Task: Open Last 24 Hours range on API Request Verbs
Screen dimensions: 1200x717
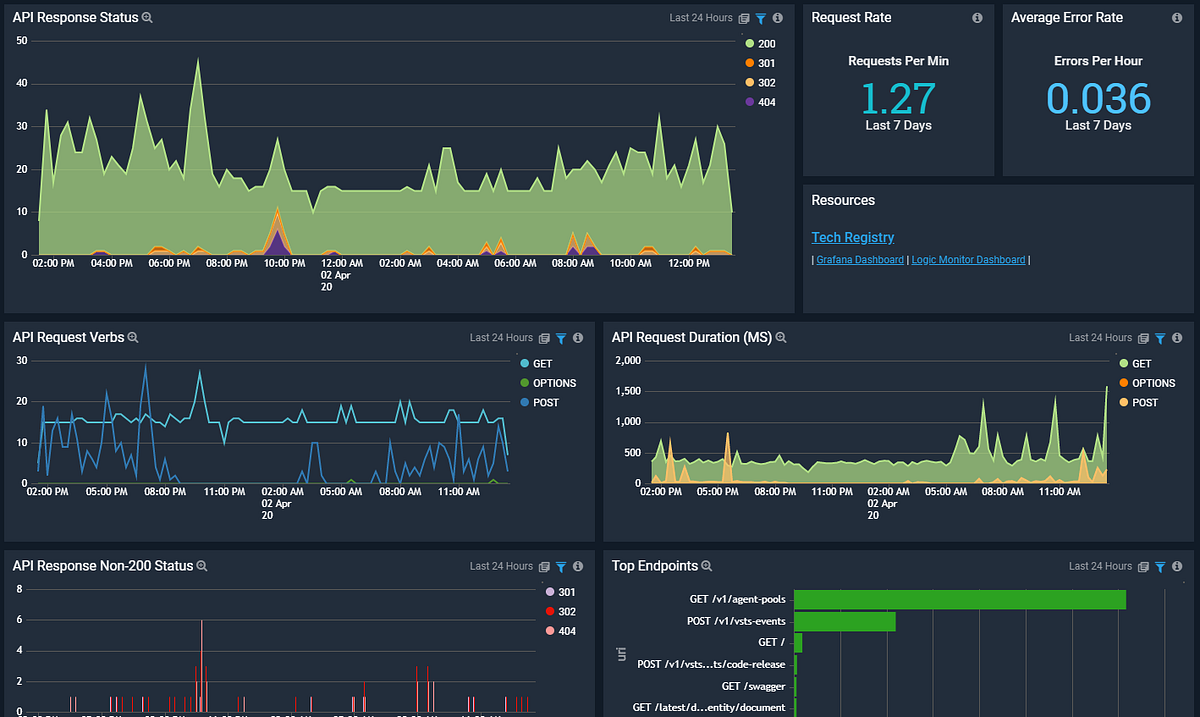Action: (501, 338)
